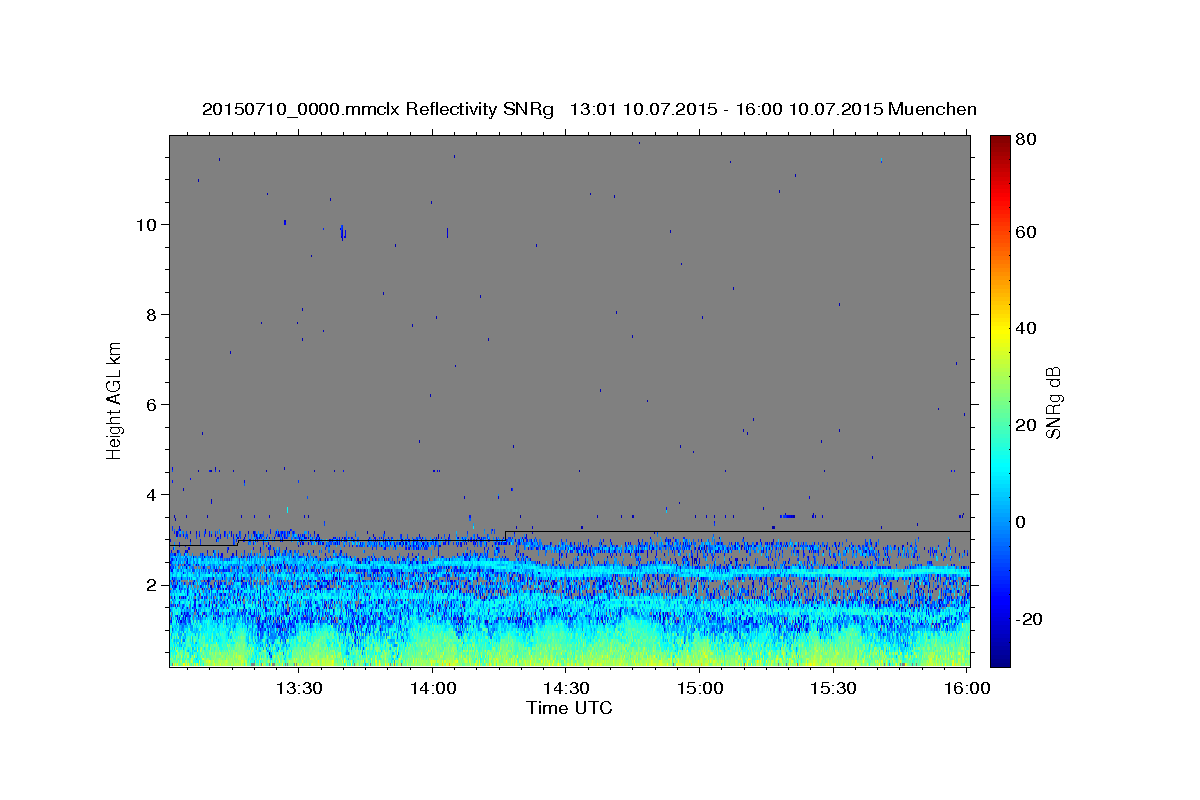Image resolution: width=1200 pixels, height=800 pixels.
Task: Click the plot title text
Action: [x=589, y=109]
